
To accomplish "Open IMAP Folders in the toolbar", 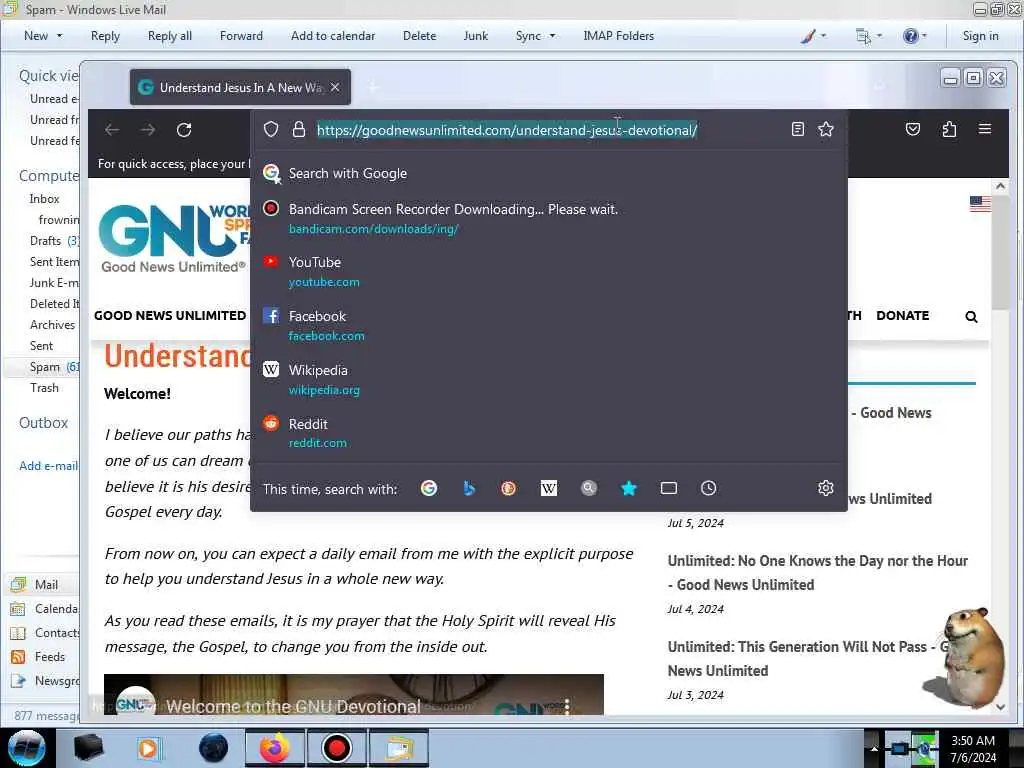I will 618,36.
